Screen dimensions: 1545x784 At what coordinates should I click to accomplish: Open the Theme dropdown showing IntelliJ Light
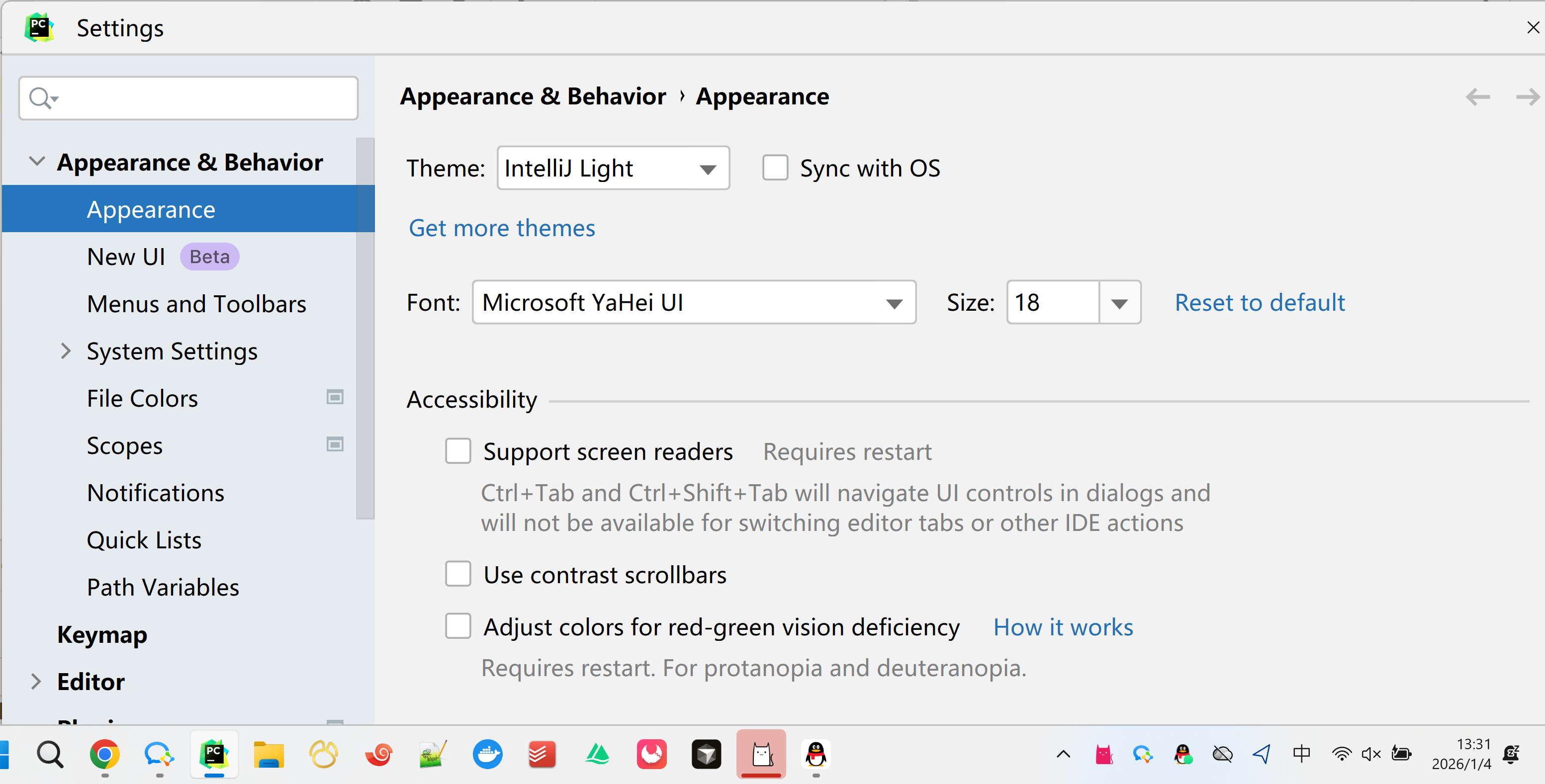pyautogui.click(x=613, y=169)
